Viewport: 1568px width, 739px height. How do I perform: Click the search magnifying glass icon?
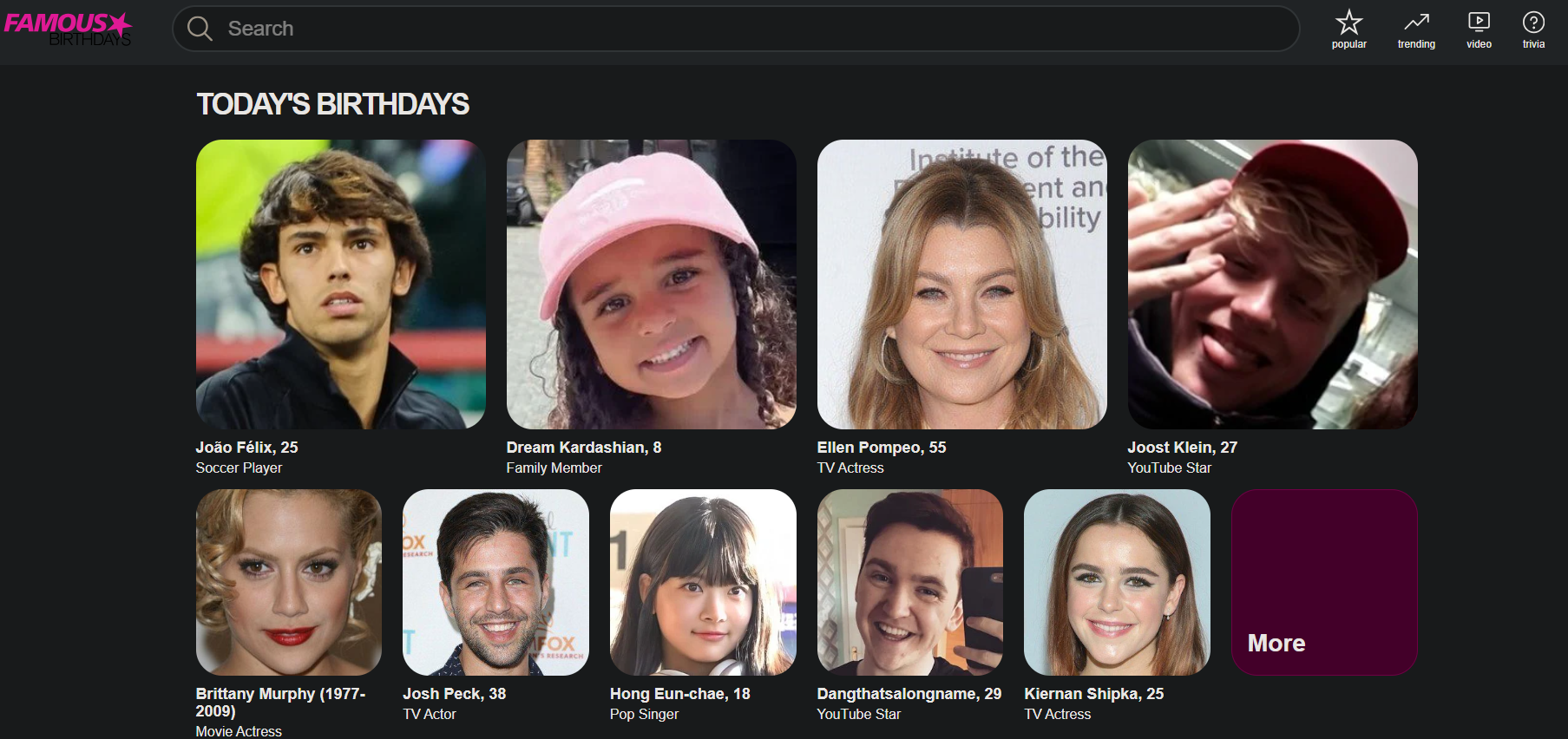[200, 29]
